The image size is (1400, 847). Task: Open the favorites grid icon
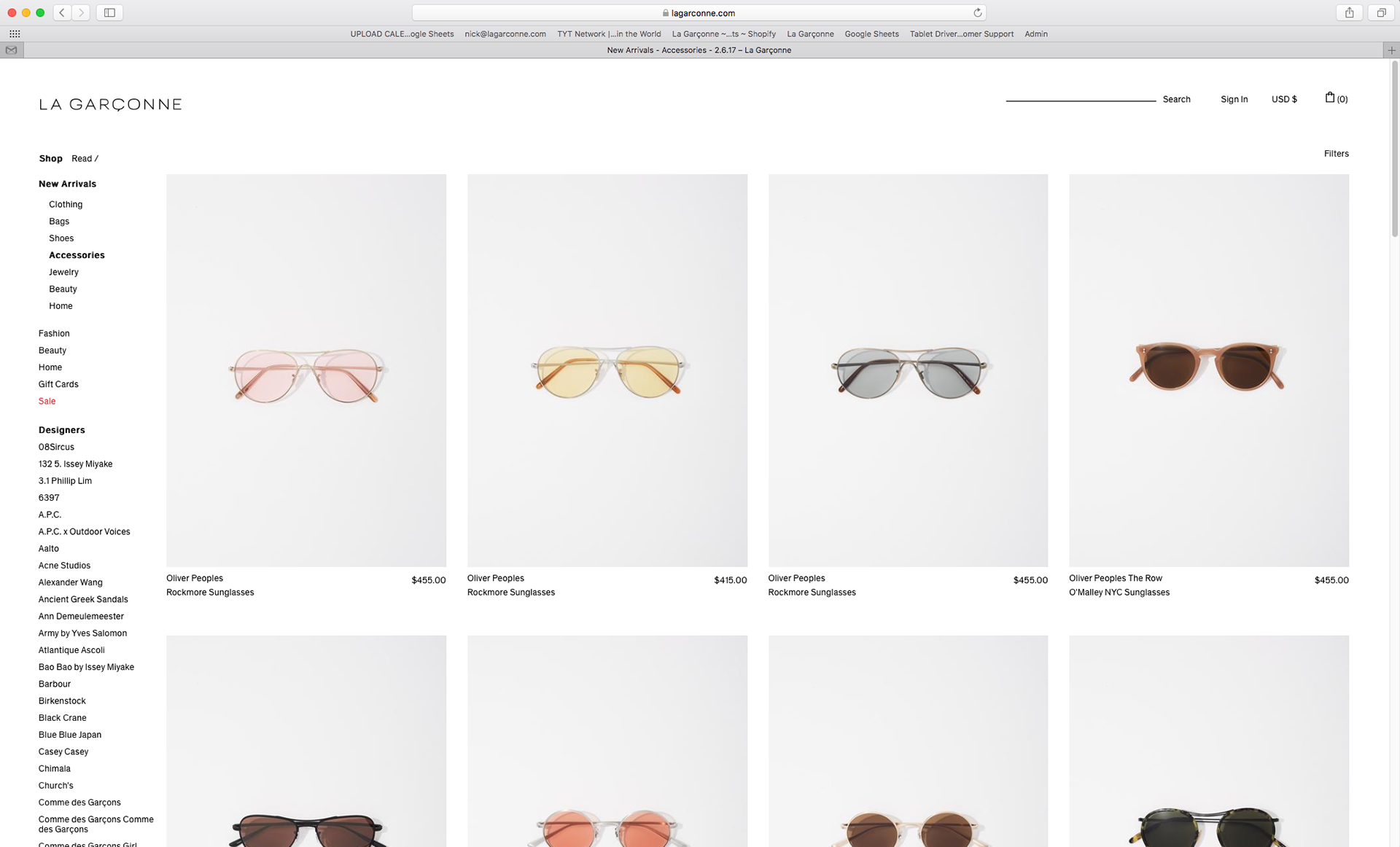click(15, 34)
